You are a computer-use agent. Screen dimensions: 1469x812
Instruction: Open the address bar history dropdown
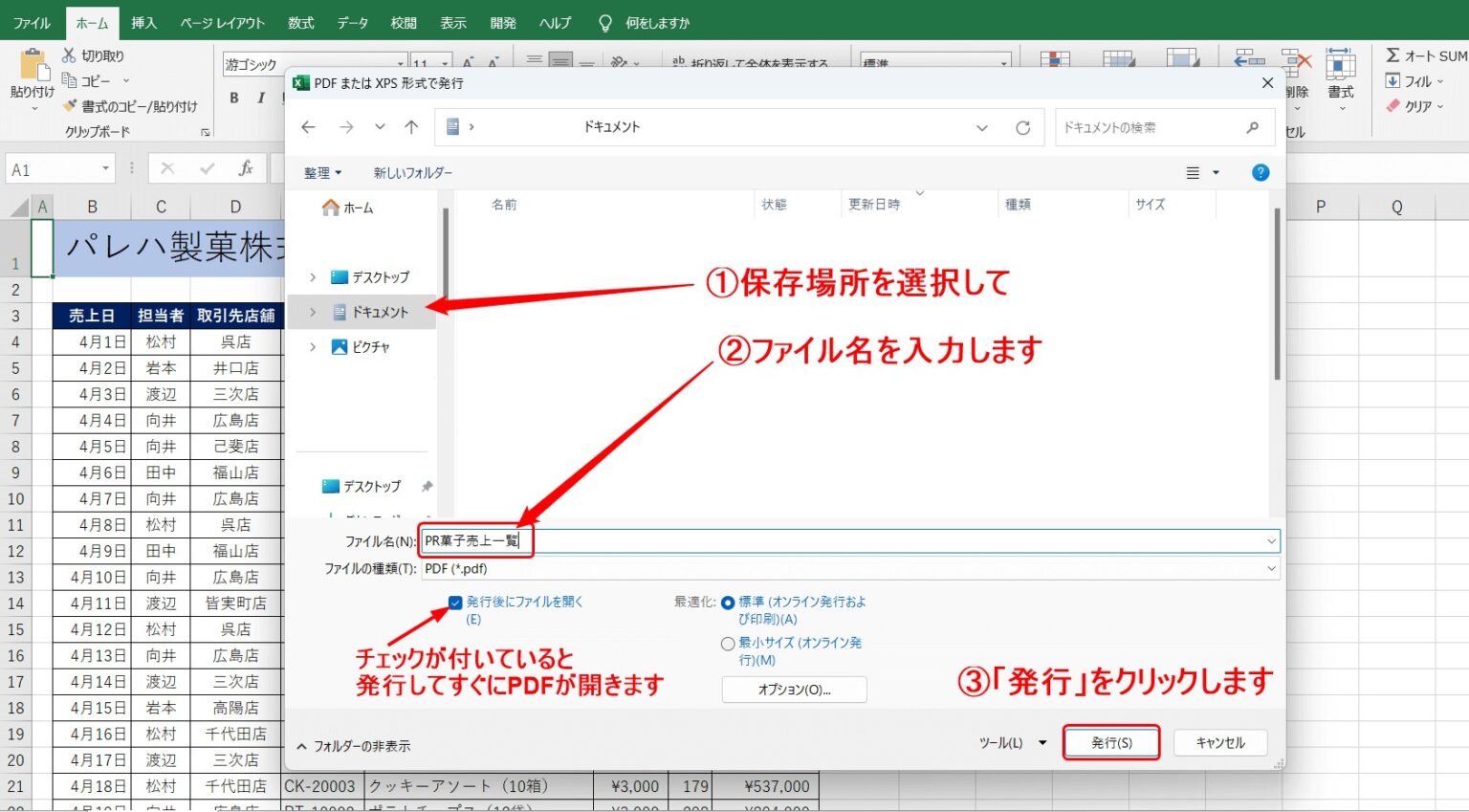pos(982,127)
